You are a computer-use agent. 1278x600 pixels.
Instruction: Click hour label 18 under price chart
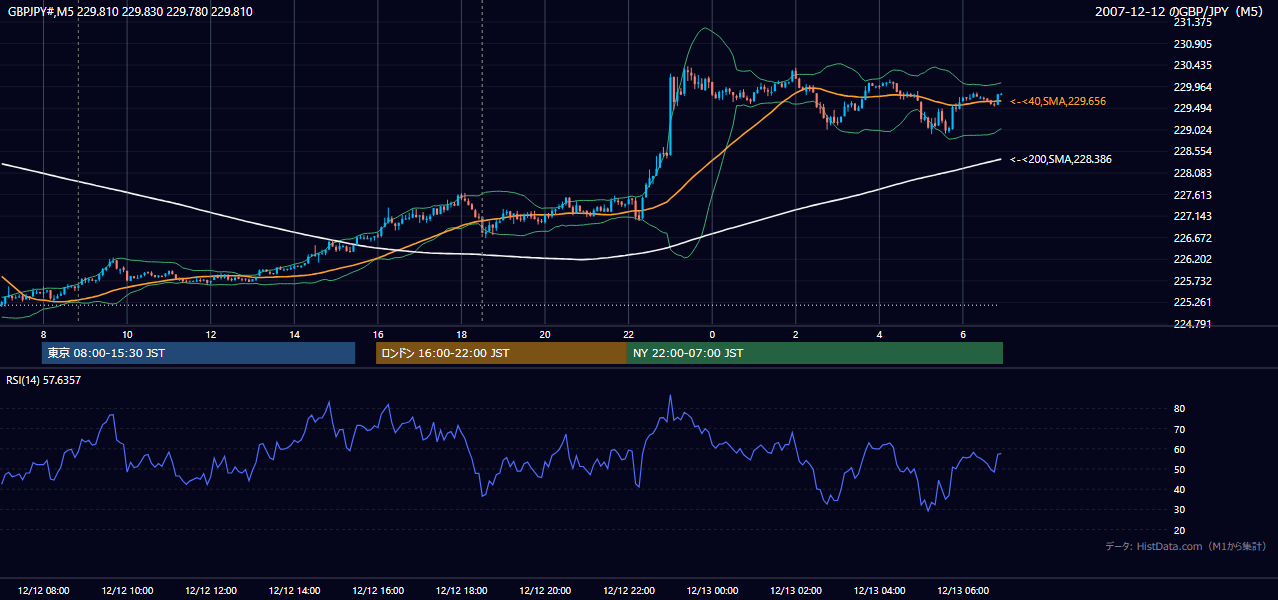[461, 334]
